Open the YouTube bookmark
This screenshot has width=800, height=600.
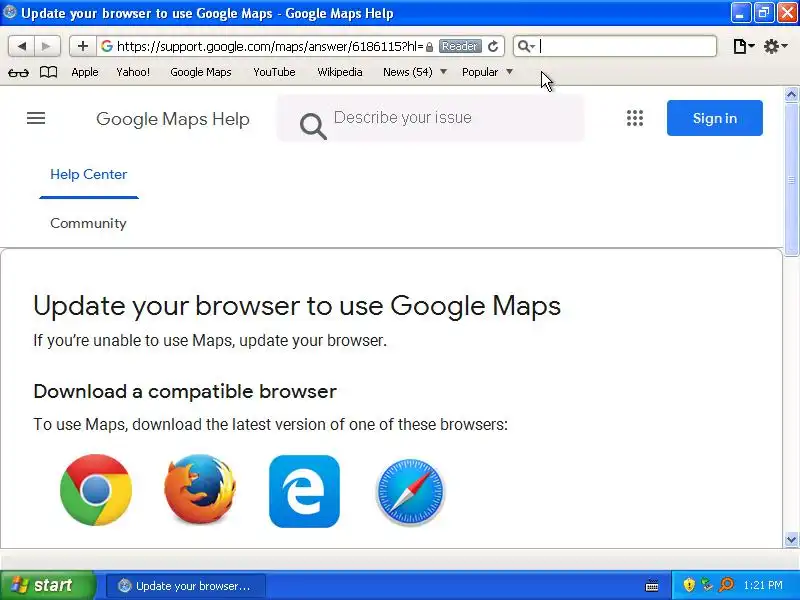click(274, 72)
